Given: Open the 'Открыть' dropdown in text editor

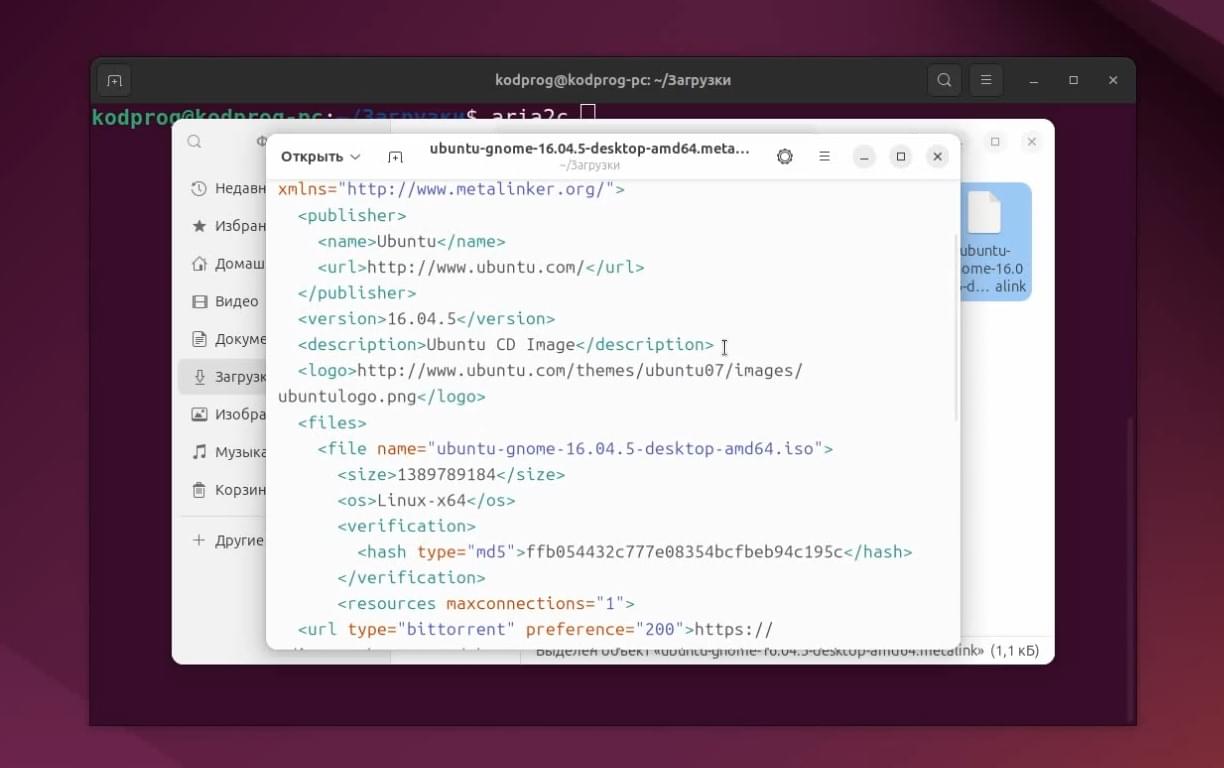Looking at the screenshot, I should click(320, 157).
